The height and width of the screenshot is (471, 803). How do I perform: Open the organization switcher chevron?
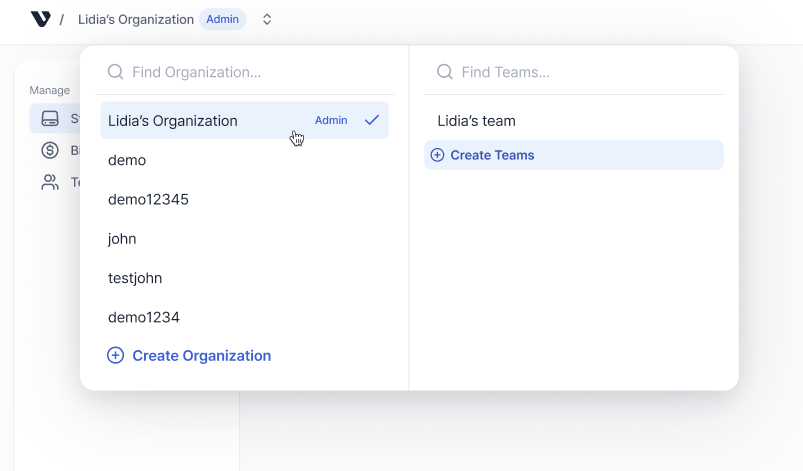[x=267, y=19]
